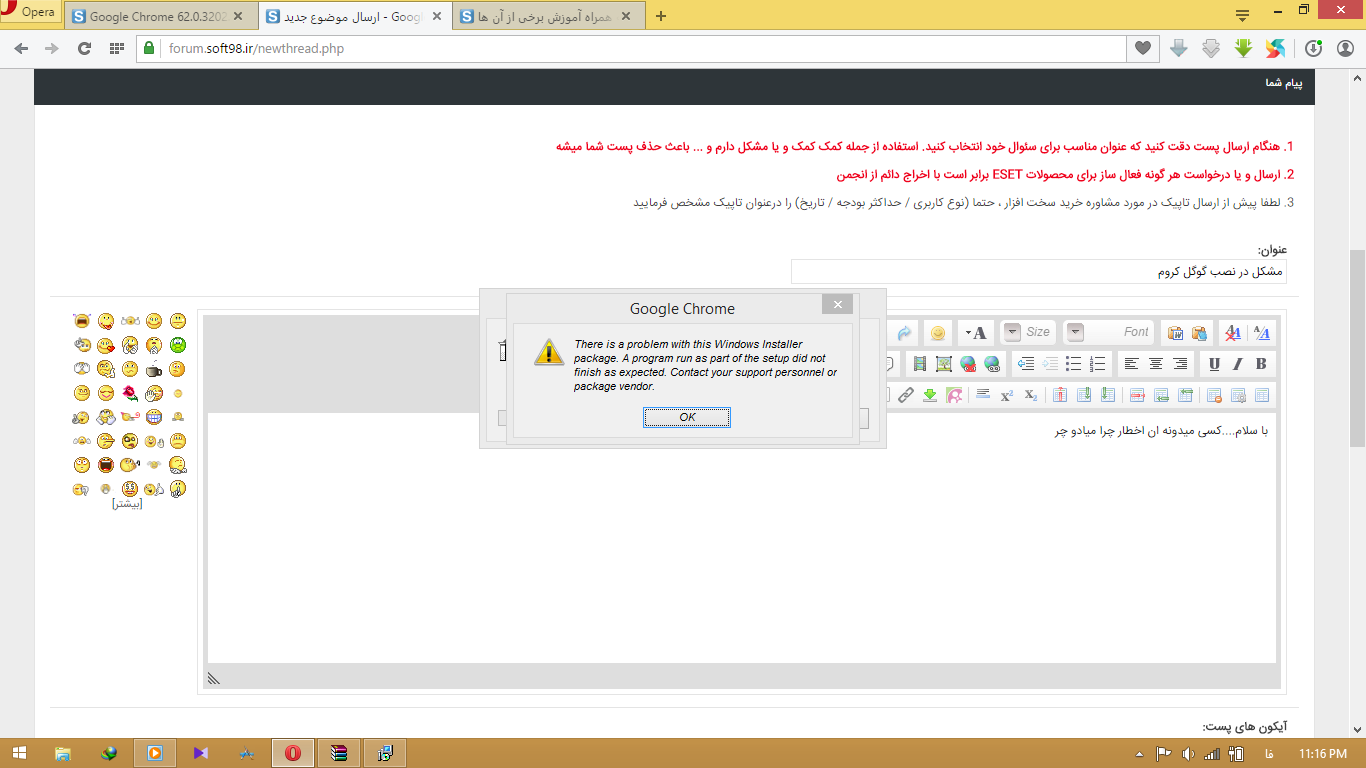Click the Redo arrow in the editor toolbar

[904, 333]
